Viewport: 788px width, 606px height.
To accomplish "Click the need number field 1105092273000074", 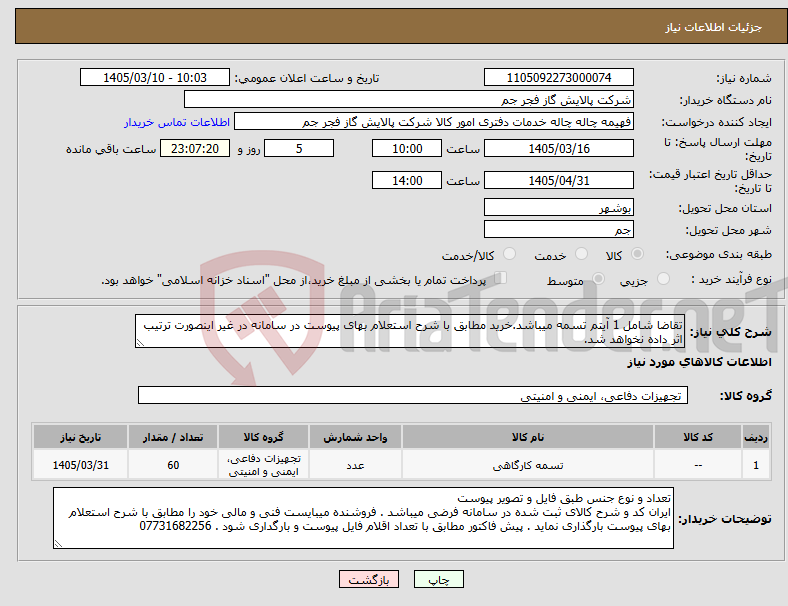I will coord(558,77).
